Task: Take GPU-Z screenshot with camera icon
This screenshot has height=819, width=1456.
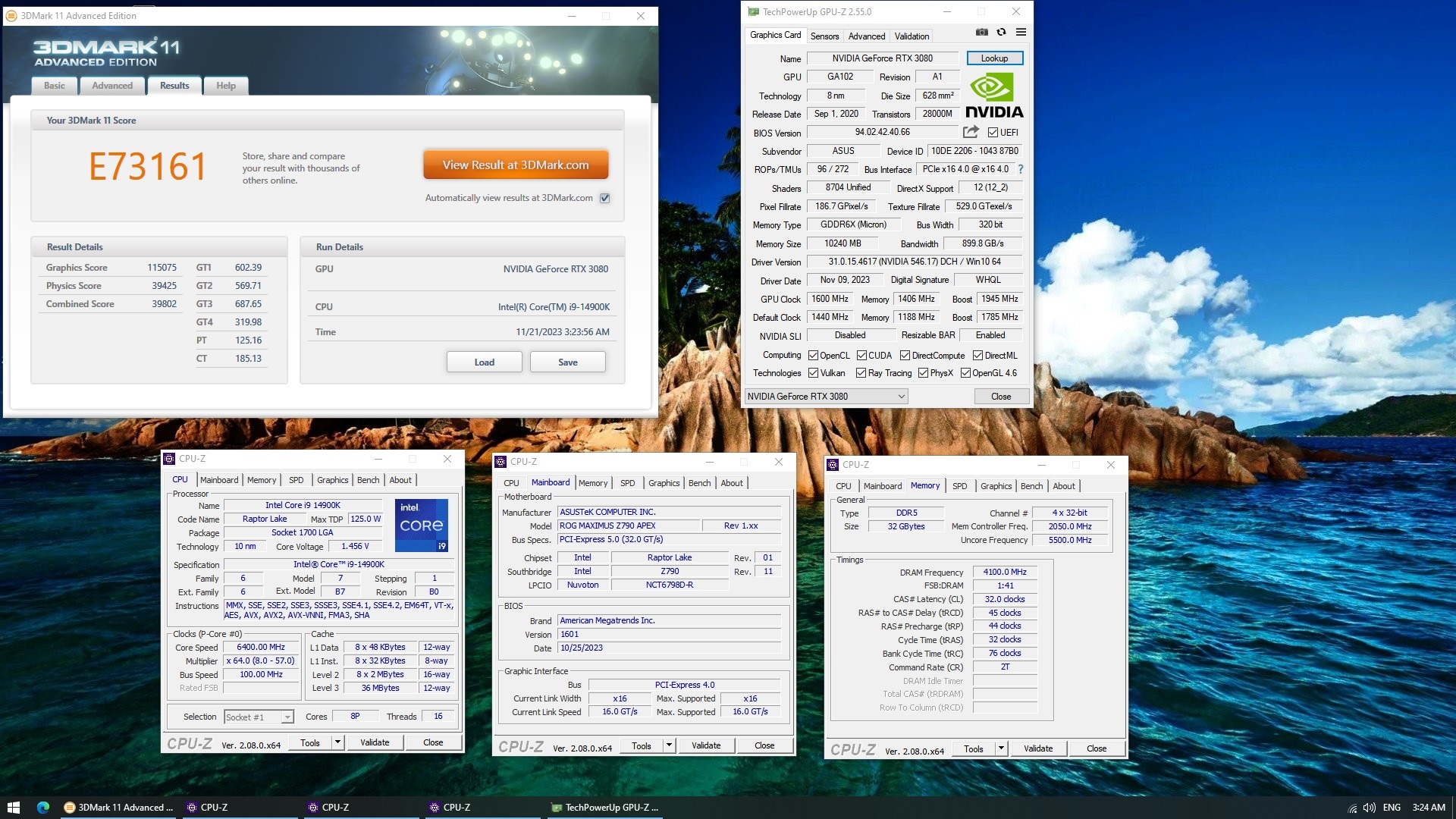Action: (x=981, y=33)
